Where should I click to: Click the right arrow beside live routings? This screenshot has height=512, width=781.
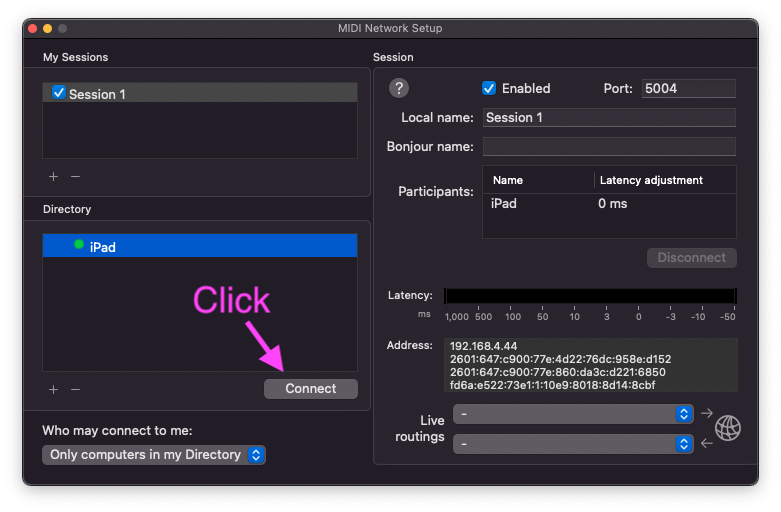coord(707,413)
